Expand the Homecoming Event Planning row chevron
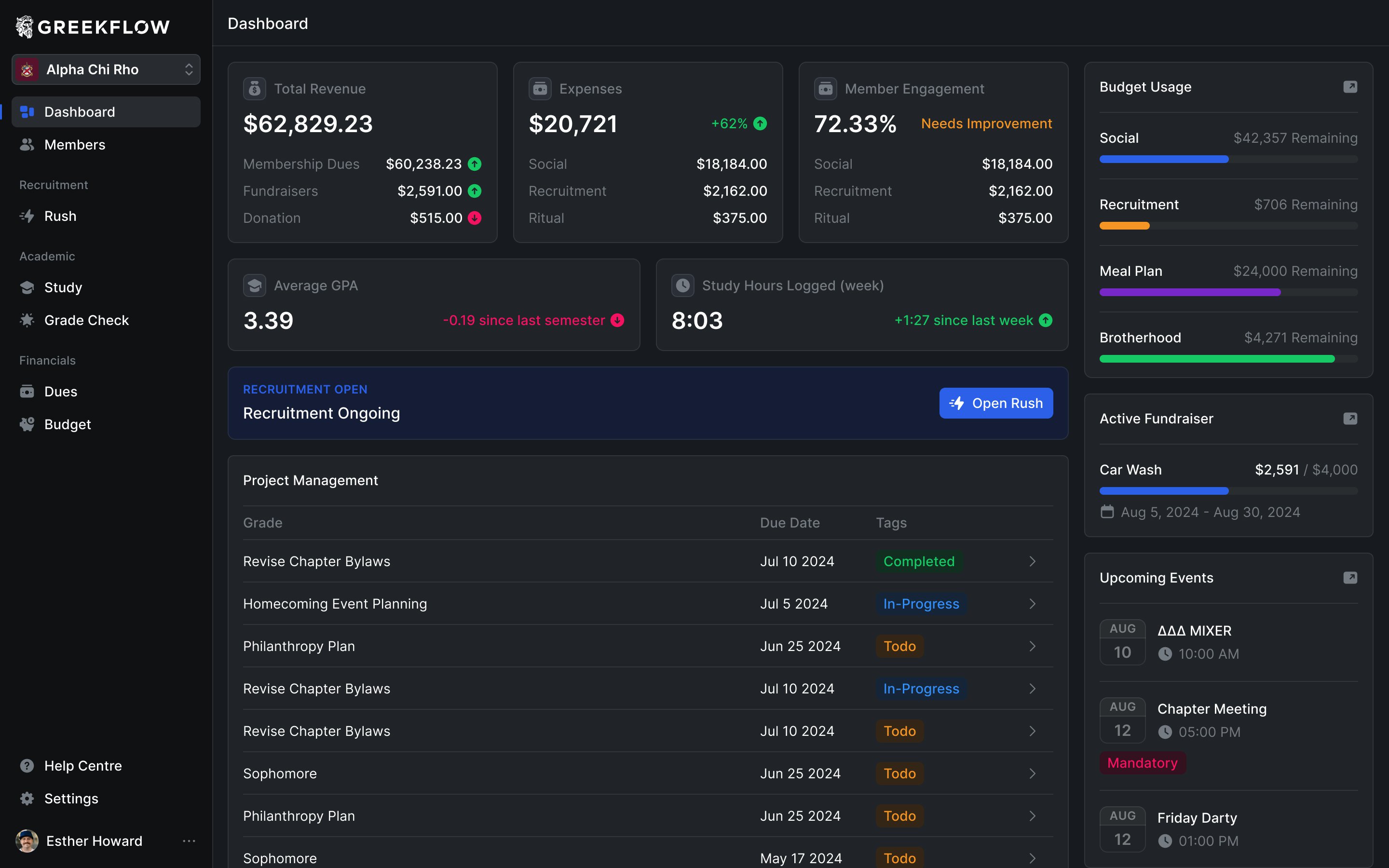 (x=1032, y=604)
